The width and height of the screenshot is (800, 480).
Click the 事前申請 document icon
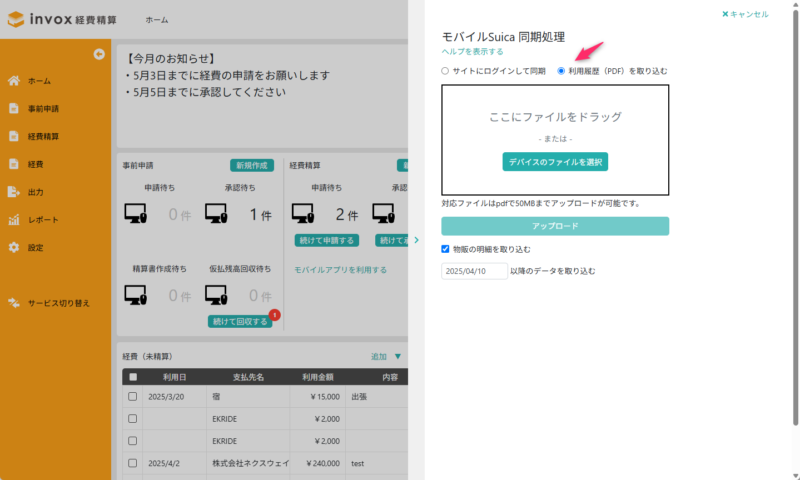pyautogui.click(x=14, y=108)
